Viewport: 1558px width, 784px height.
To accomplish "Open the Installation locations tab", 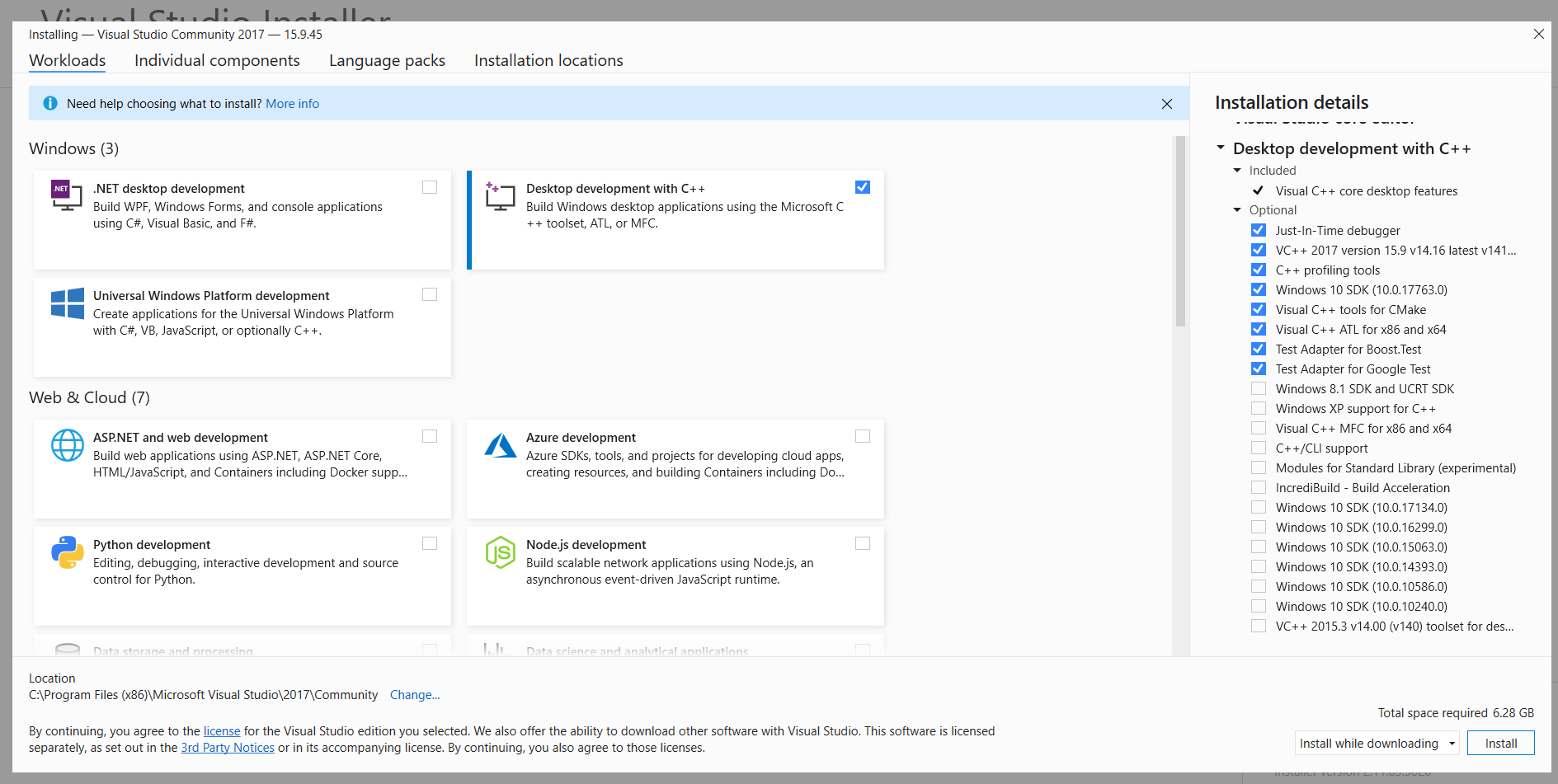I will coord(548,60).
